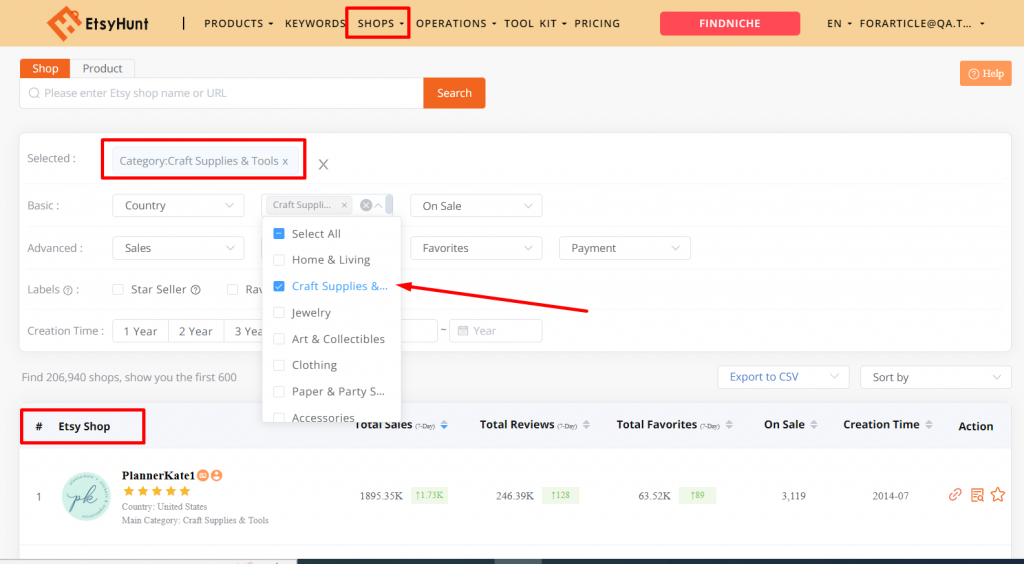
Task: Click the EtsyHunt logo
Action: tap(98, 24)
